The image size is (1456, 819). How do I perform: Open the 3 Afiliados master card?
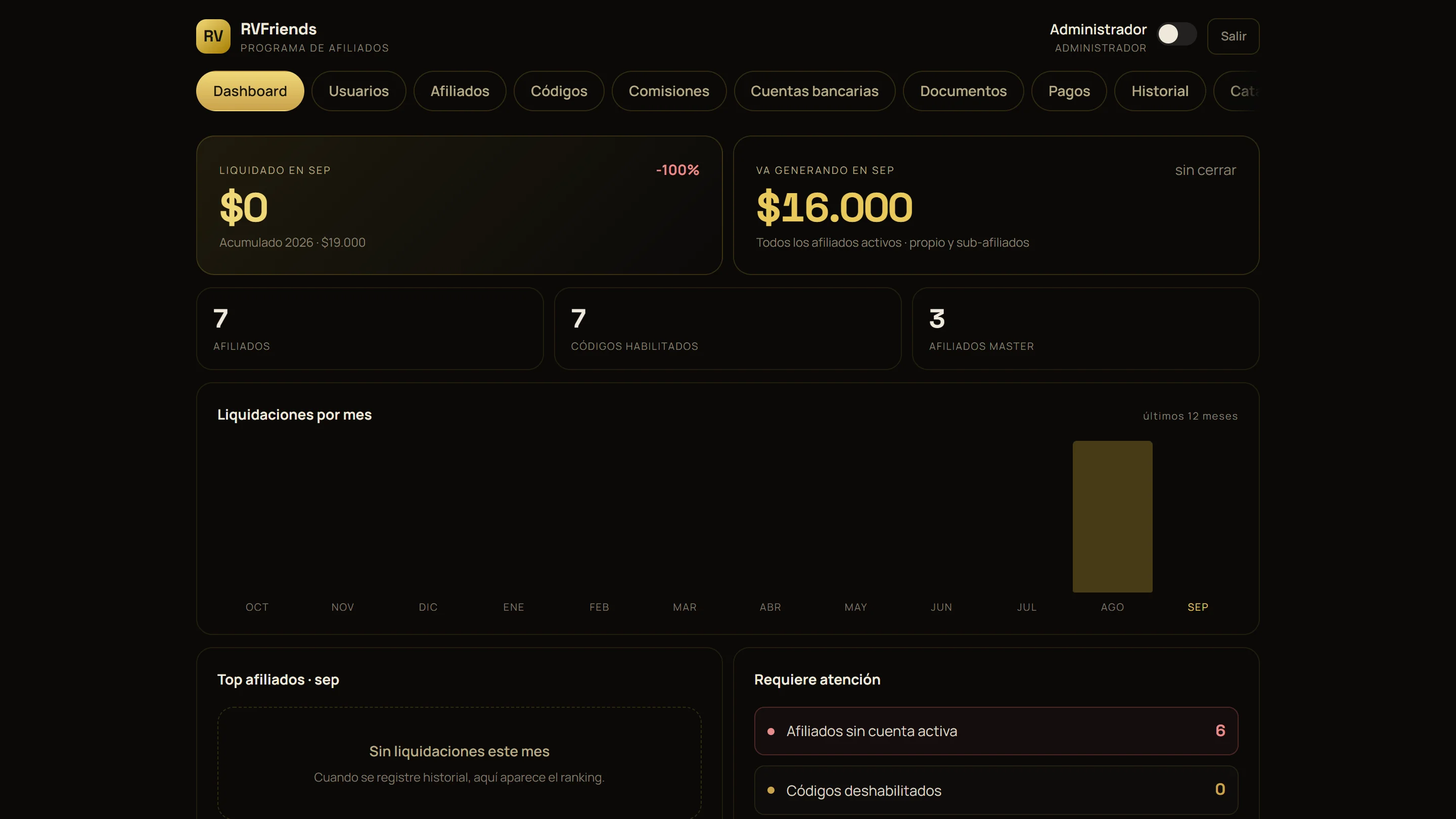tap(1085, 329)
